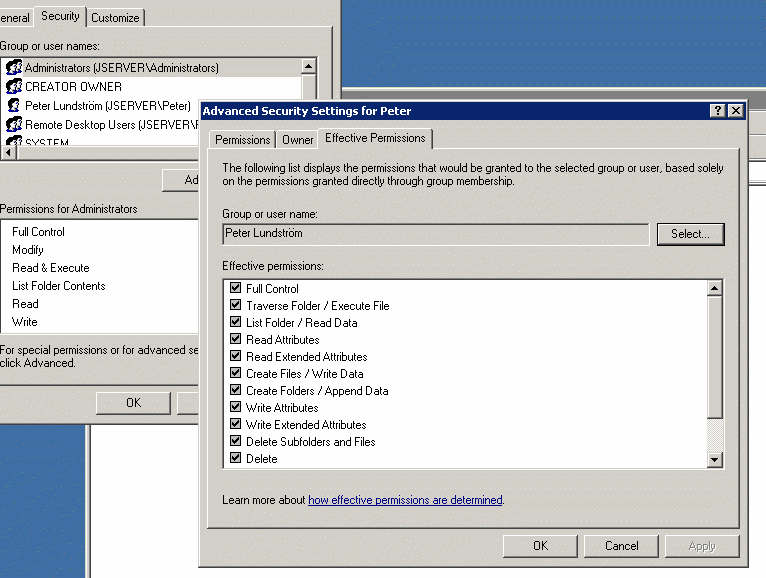Switch to the Permissions tab
The height and width of the screenshot is (578, 766).
pyautogui.click(x=242, y=140)
